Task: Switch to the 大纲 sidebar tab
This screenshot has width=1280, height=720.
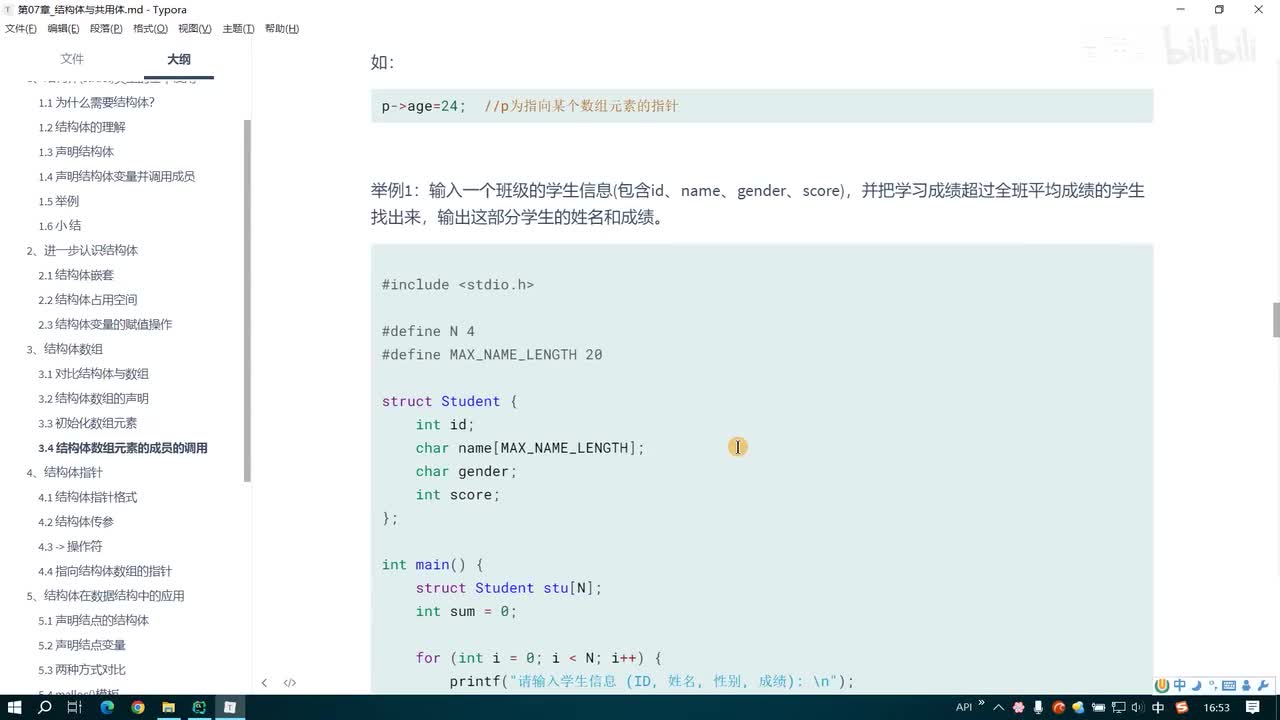Action: (179, 59)
